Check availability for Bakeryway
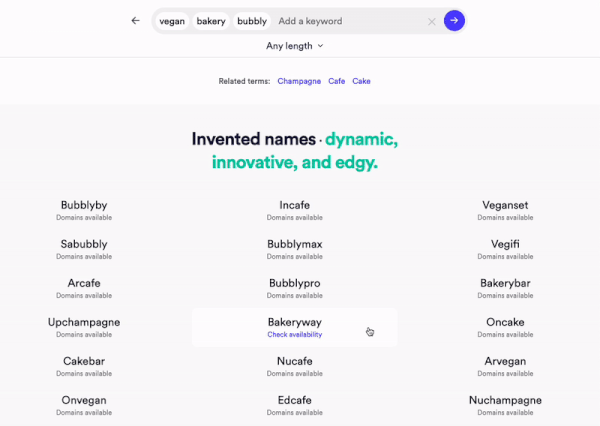The height and width of the screenshot is (426, 600). pyautogui.click(x=295, y=335)
